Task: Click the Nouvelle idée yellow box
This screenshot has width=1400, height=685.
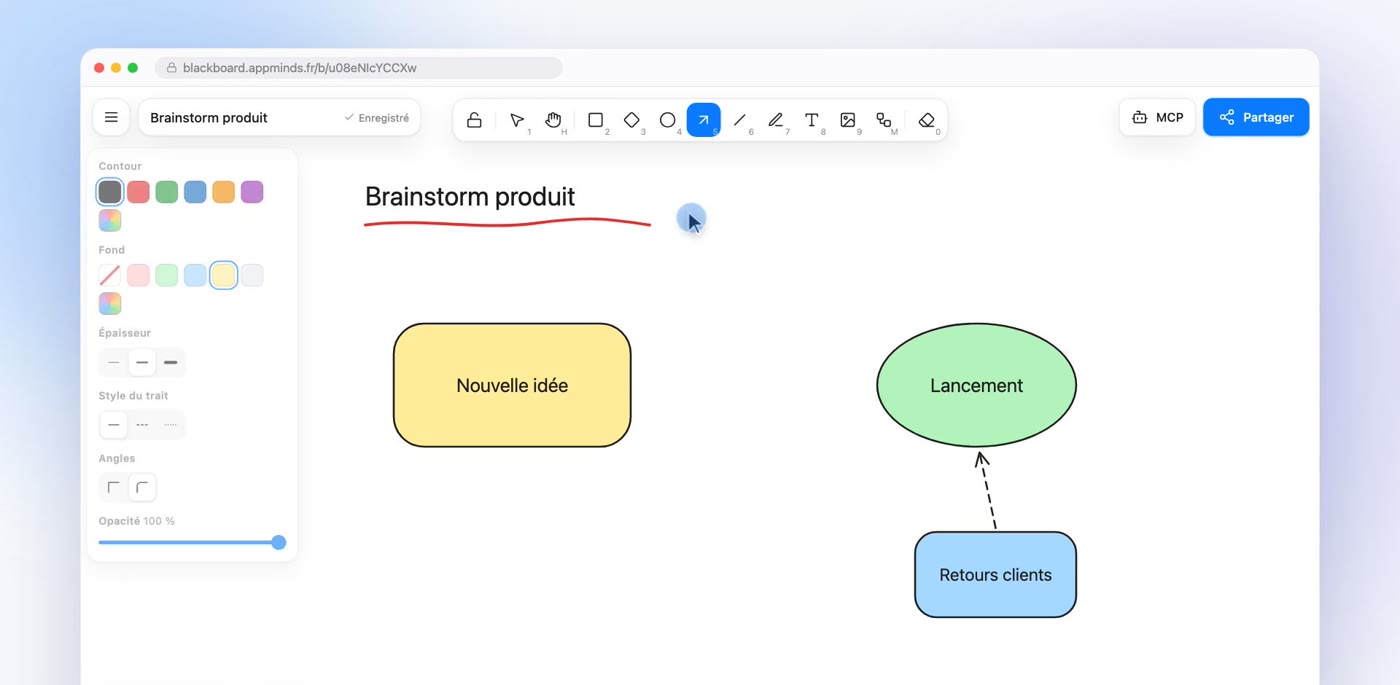Action: (512, 385)
